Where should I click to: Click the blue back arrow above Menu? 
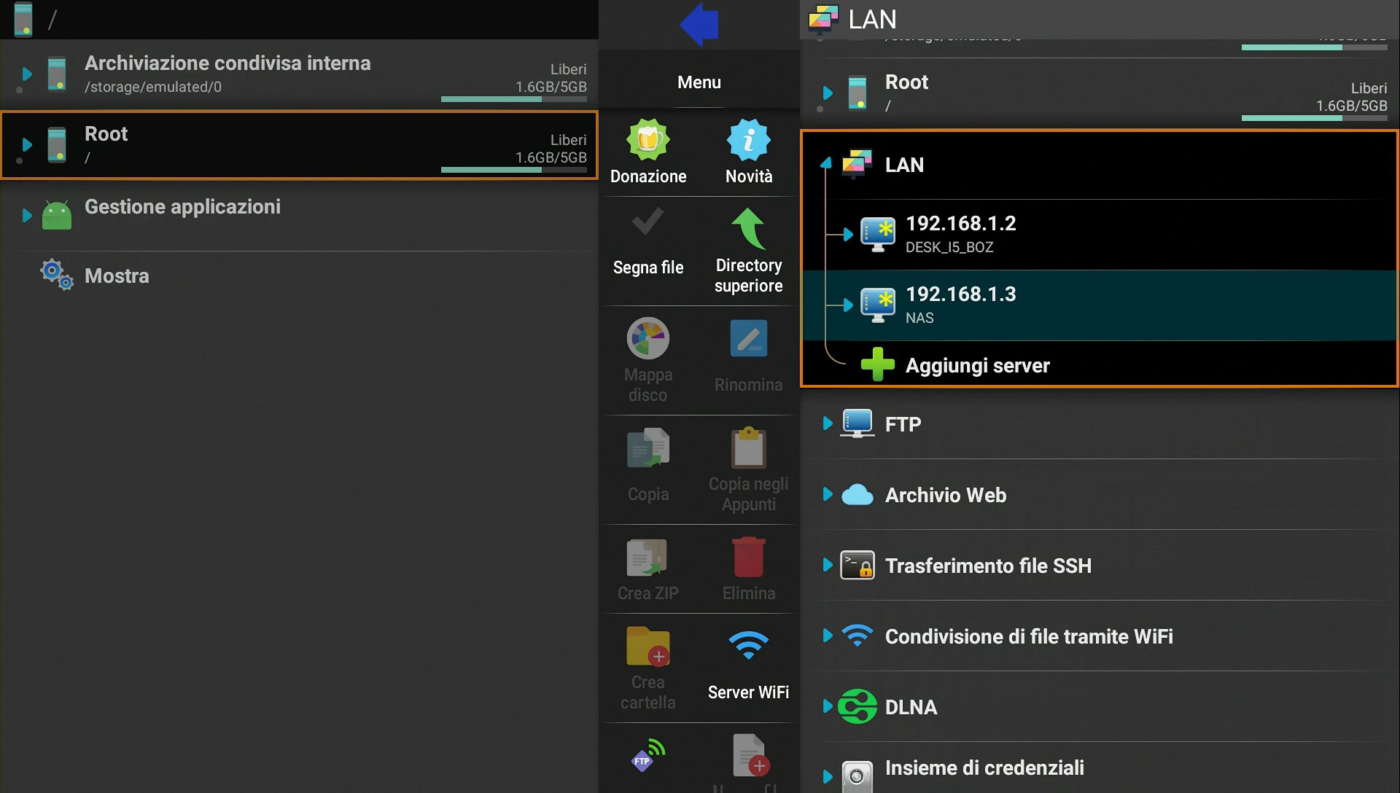pos(699,24)
